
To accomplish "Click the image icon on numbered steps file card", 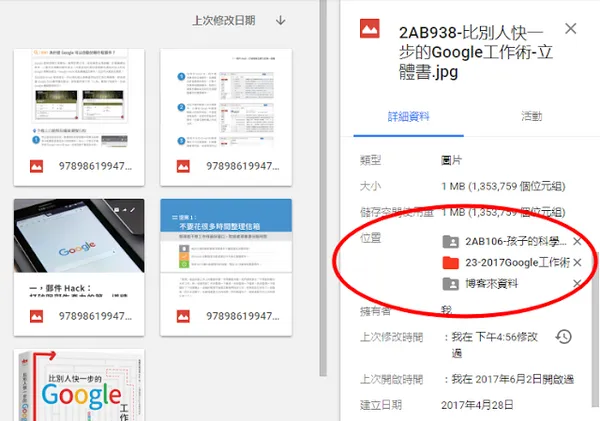I will click(183, 166).
